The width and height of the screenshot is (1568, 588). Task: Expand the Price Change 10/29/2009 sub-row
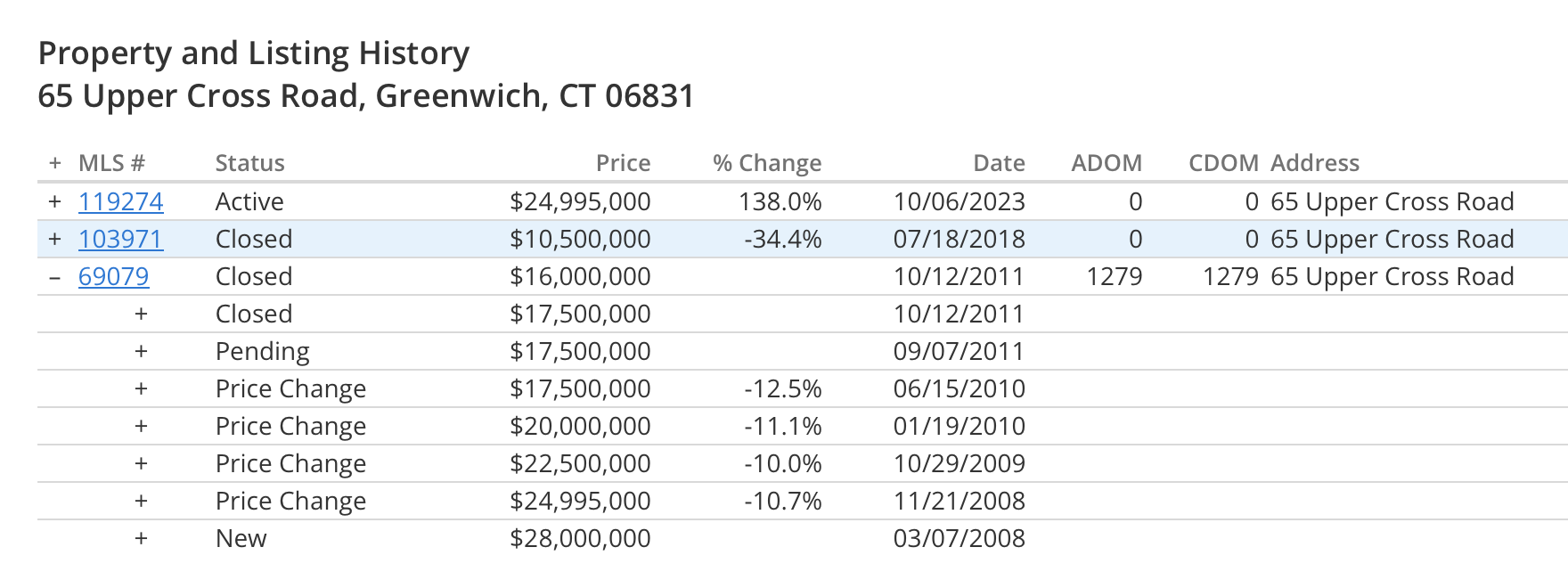pyautogui.click(x=141, y=463)
